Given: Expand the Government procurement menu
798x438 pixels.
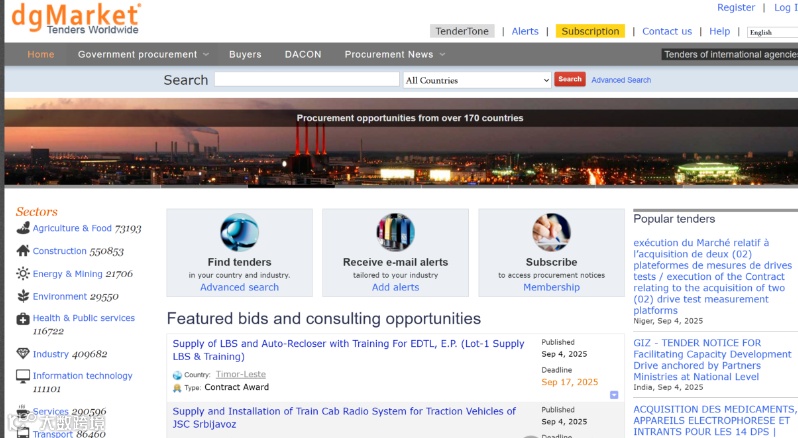Looking at the screenshot, I should (x=143, y=54).
